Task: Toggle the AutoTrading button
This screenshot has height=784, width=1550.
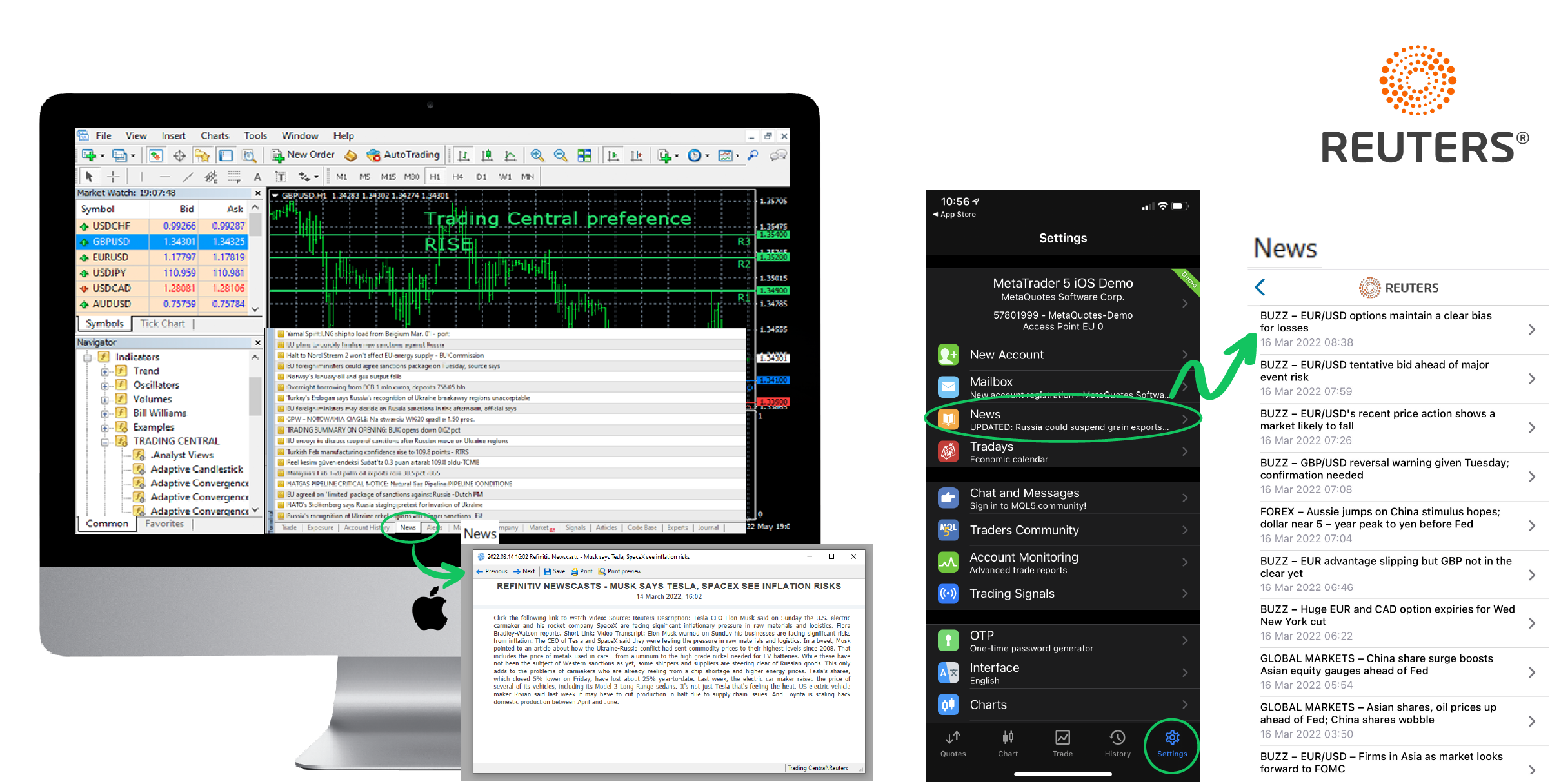Action: [403, 155]
